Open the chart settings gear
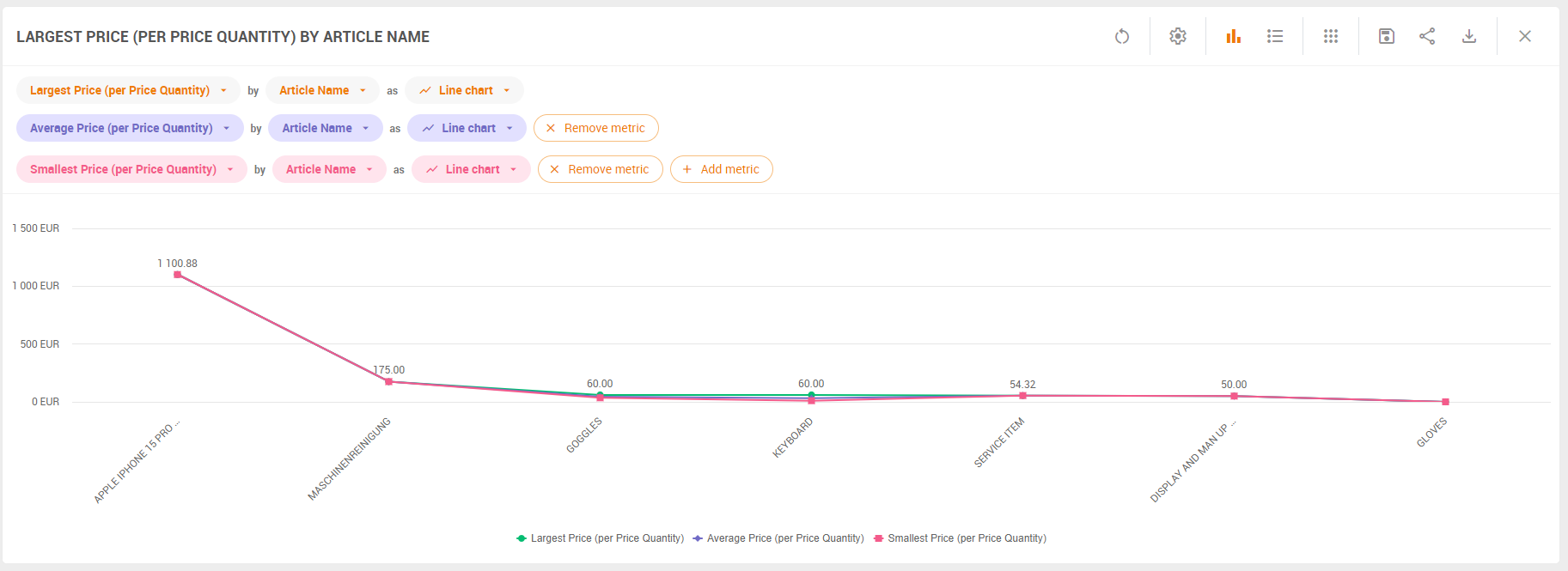This screenshot has height=571, width=1568. click(1177, 36)
